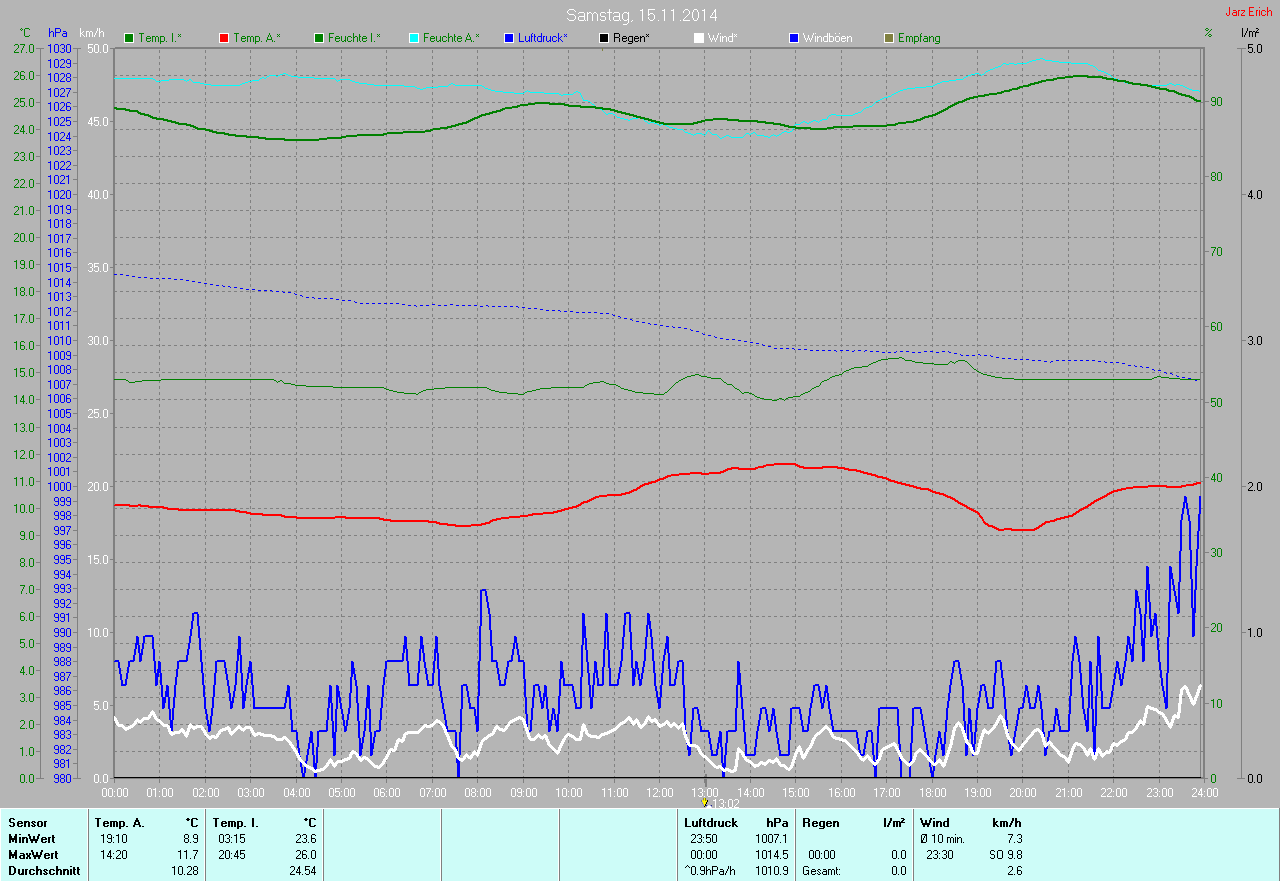Viewport: 1280px width, 881px height.
Task: Click the Jarz Erich label
Action: click(1249, 12)
